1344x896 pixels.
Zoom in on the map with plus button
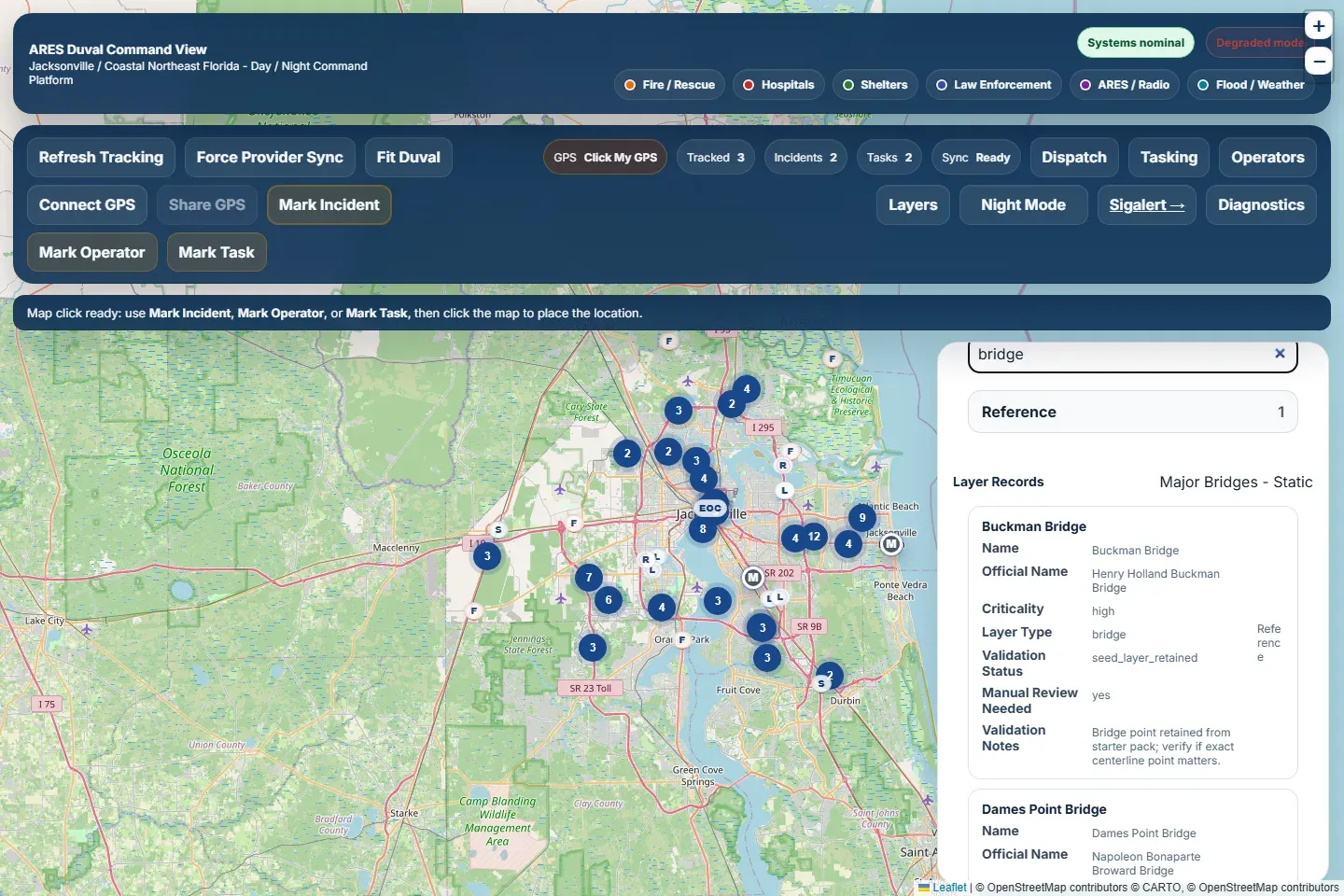[1318, 26]
